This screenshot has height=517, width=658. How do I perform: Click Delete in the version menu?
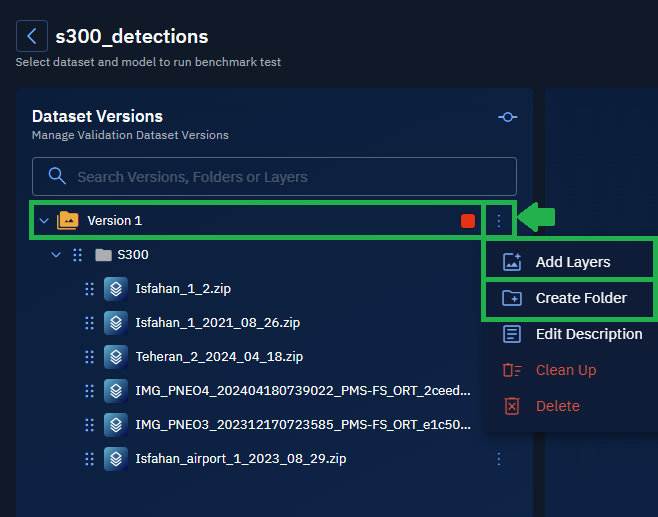coord(557,406)
